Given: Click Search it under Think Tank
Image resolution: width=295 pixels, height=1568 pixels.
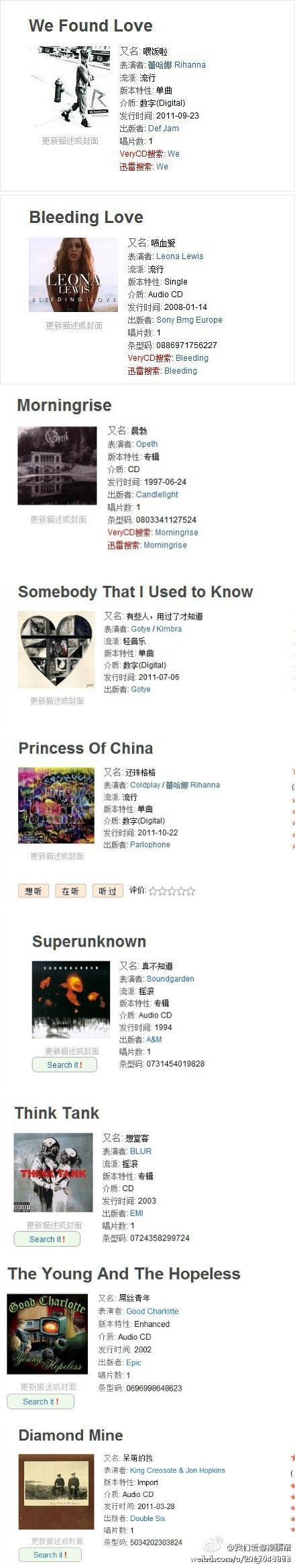Looking at the screenshot, I should coord(47,1239).
